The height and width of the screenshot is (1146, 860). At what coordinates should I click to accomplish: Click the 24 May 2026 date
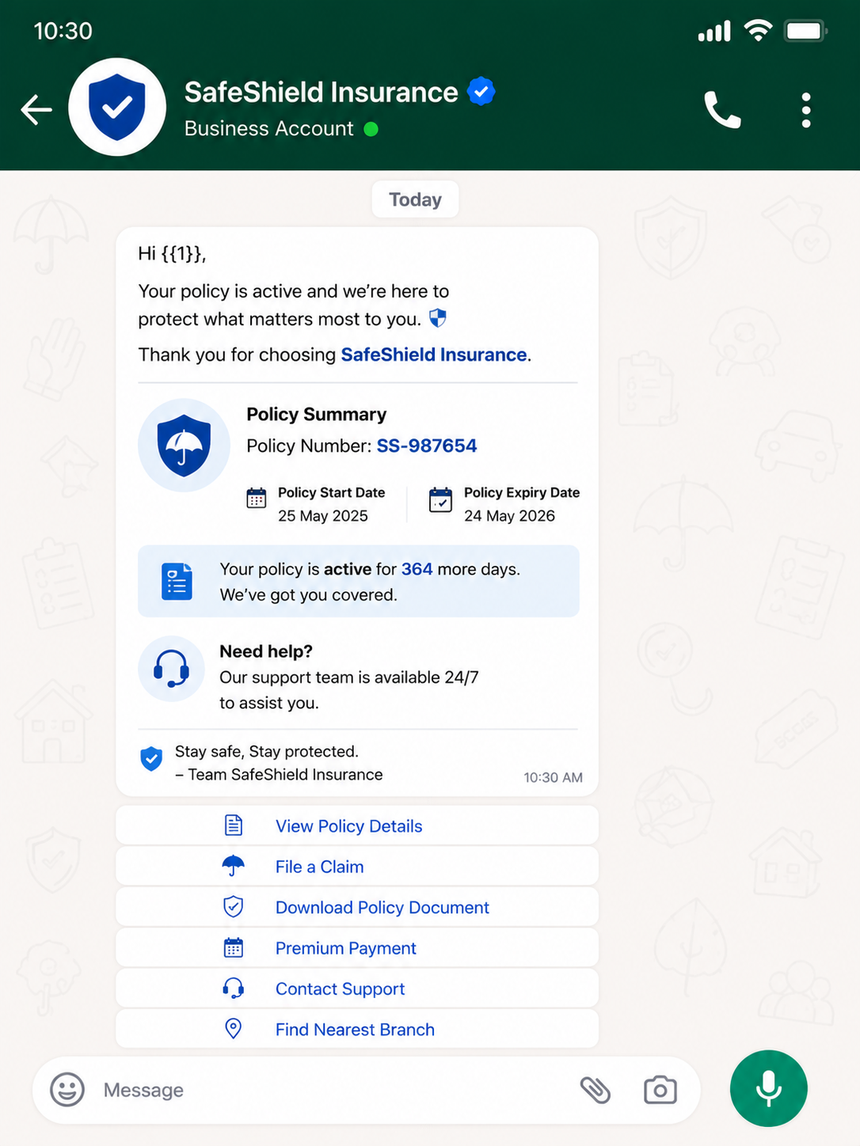pos(509,516)
